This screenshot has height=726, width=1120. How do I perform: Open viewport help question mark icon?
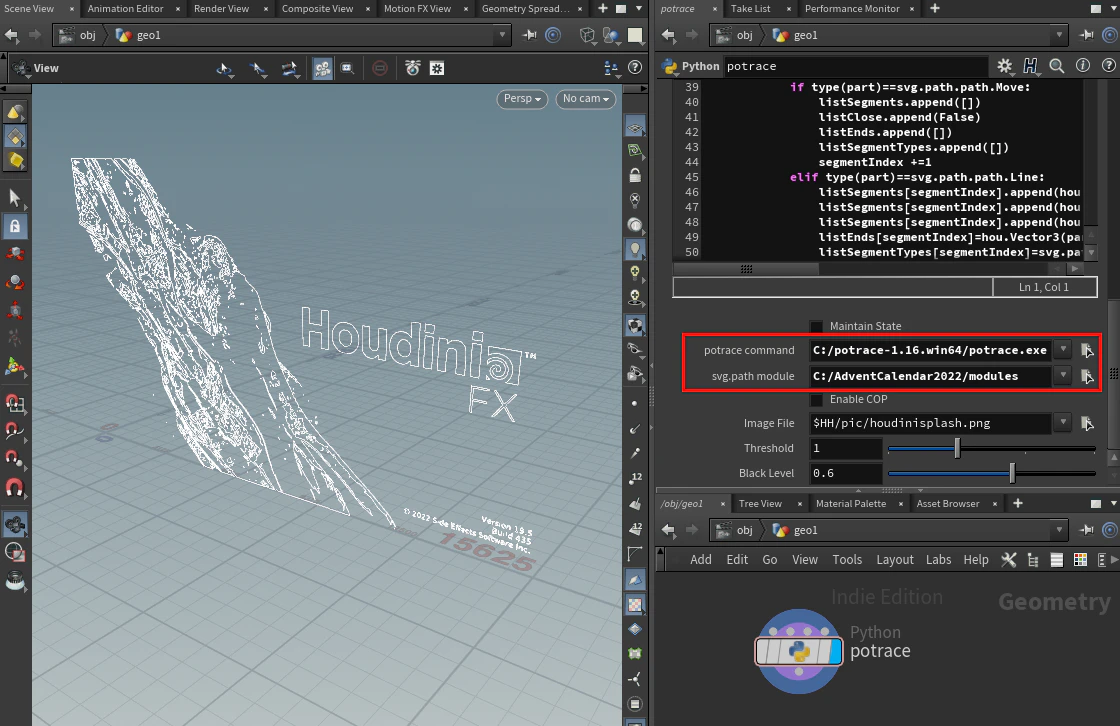tap(635, 67)
